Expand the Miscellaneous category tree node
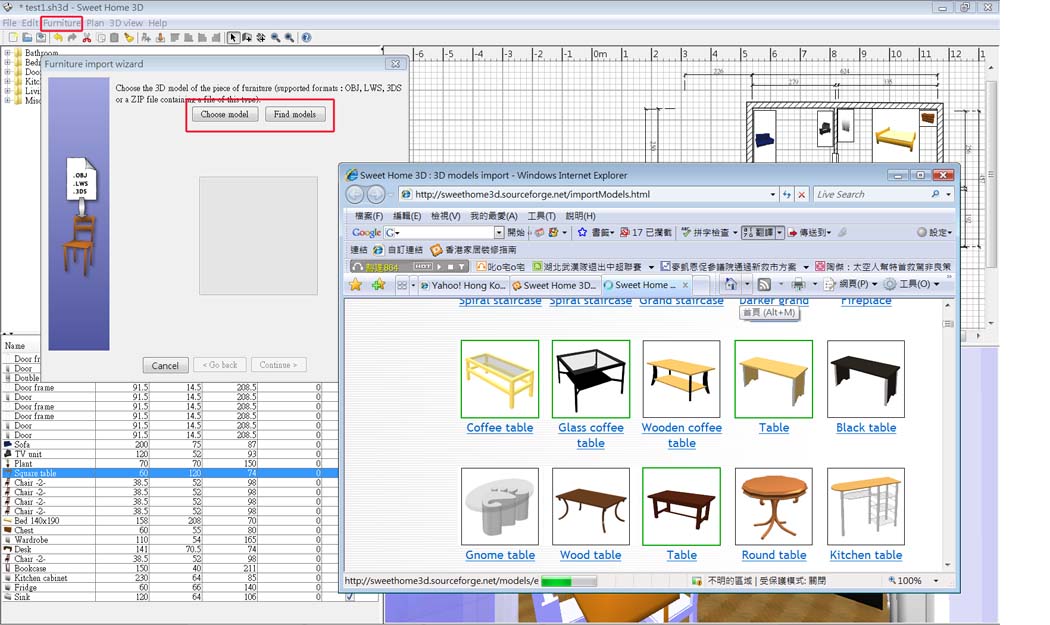 7,100
